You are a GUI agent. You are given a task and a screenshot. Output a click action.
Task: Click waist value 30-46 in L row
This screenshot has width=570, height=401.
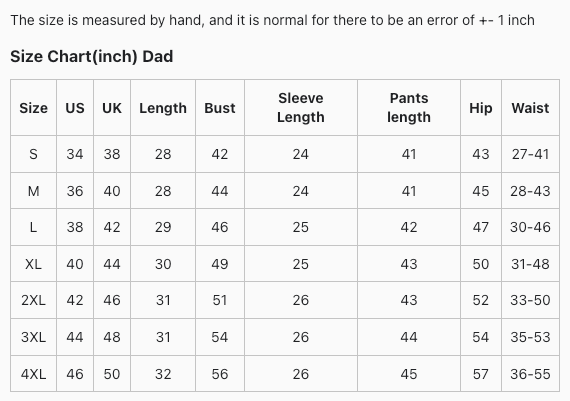(x=530, y=227)
